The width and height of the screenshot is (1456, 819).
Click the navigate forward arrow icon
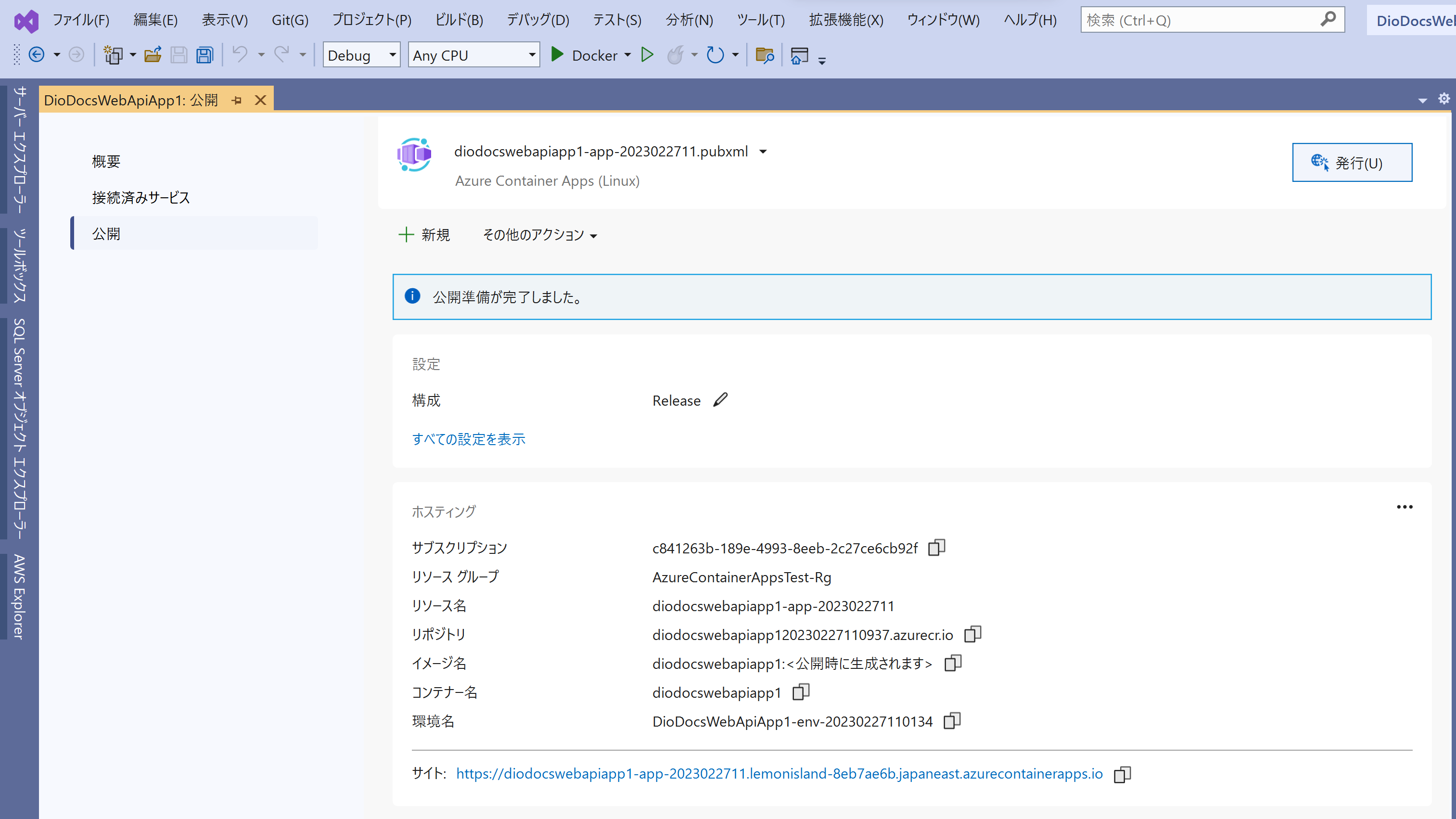(77, 55)
